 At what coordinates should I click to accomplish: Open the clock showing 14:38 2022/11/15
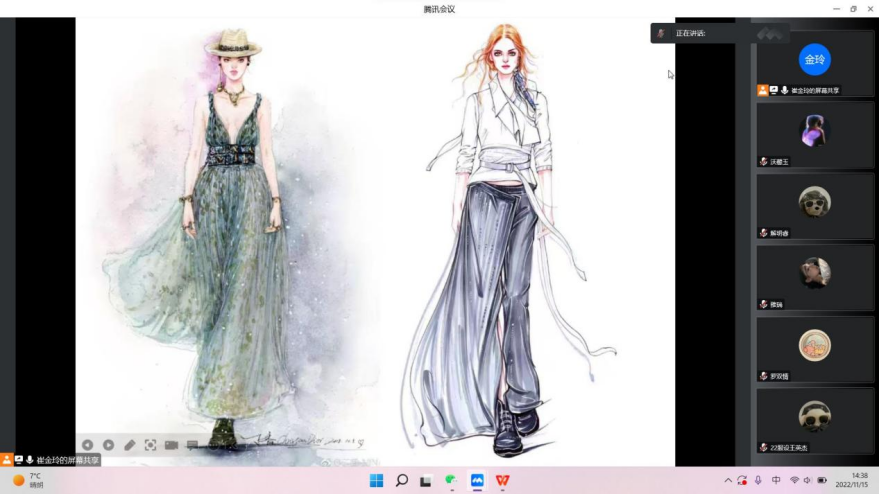(x=852, y=480)
